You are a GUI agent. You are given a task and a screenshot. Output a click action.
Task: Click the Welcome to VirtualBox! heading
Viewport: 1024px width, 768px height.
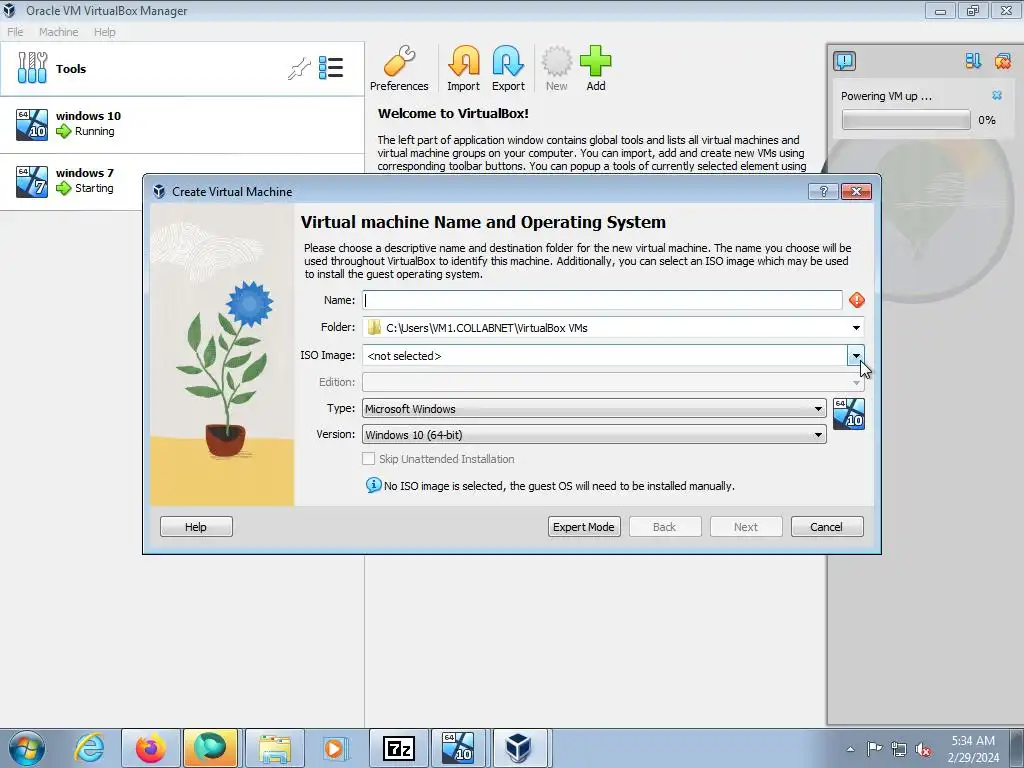pos(453,113)
